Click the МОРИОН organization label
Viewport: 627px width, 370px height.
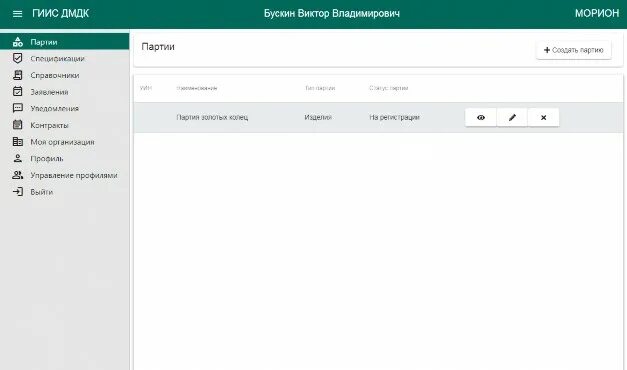click(x=597, y=13)
